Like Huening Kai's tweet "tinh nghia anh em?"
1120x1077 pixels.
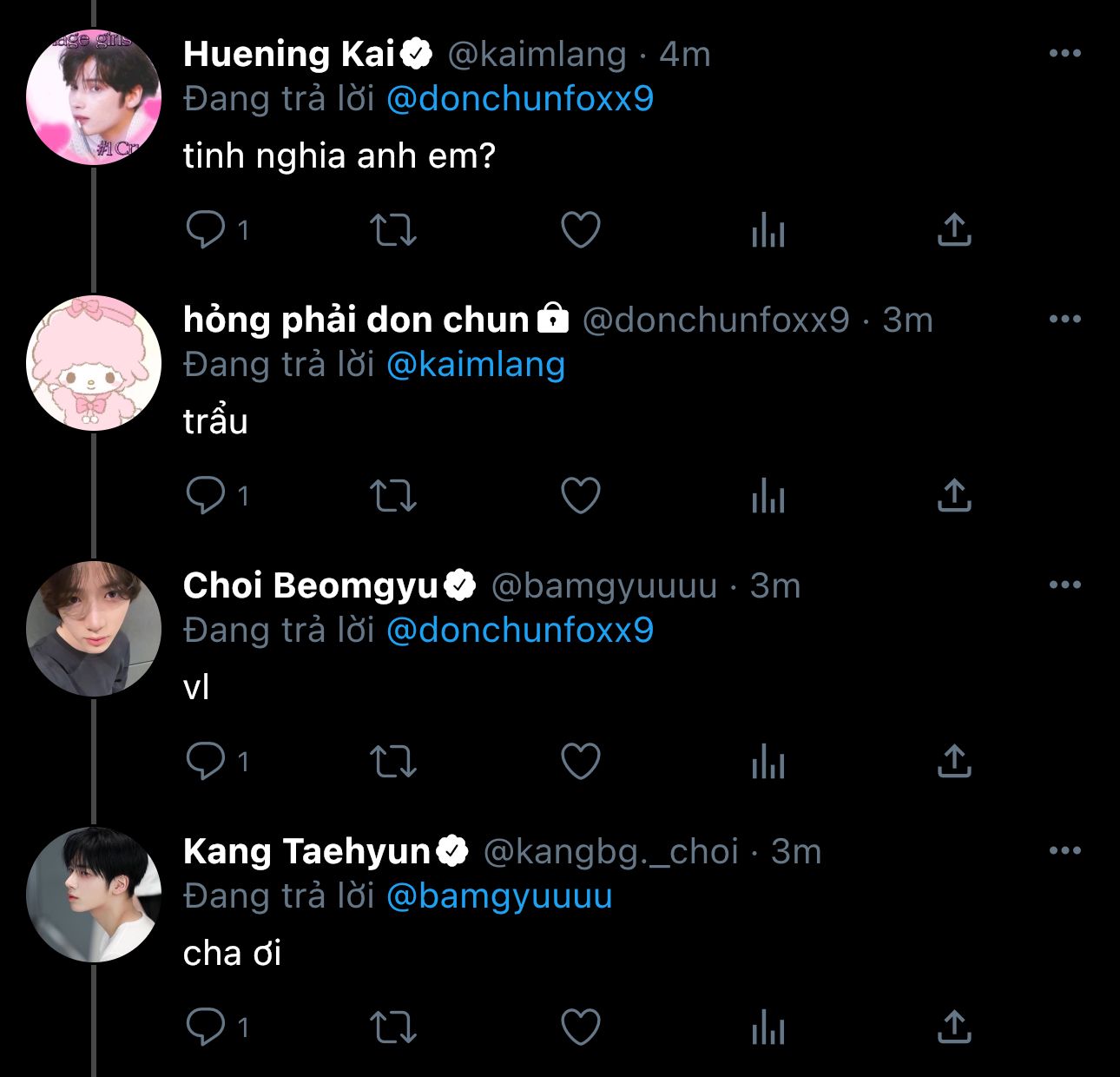pyautogui.click(x=581, y=230)
